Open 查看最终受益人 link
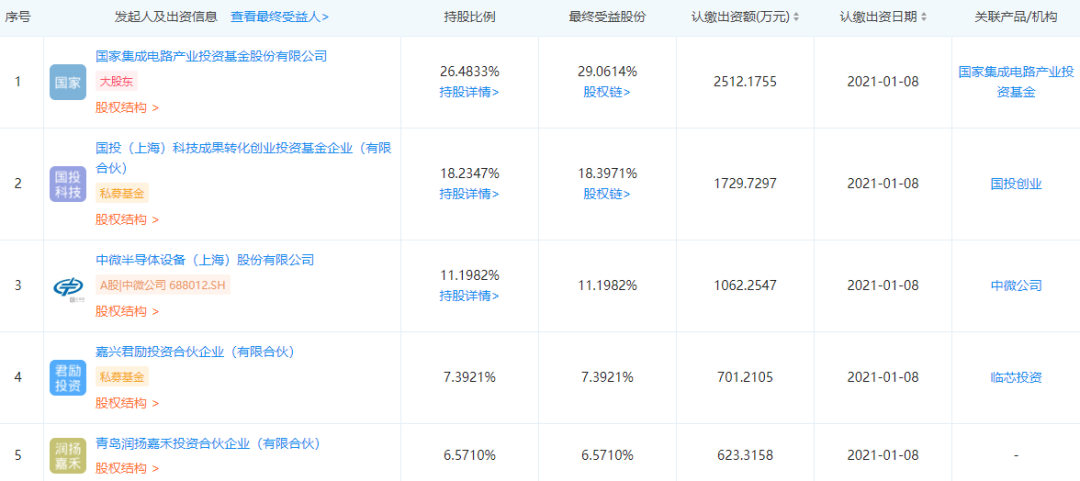 279,18
